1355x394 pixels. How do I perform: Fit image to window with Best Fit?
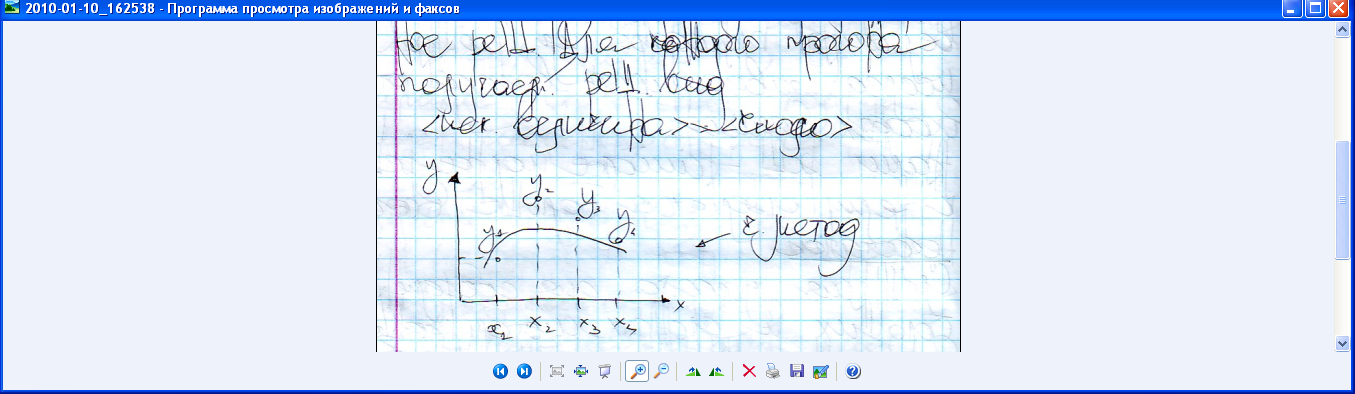[x=557, y=372]
